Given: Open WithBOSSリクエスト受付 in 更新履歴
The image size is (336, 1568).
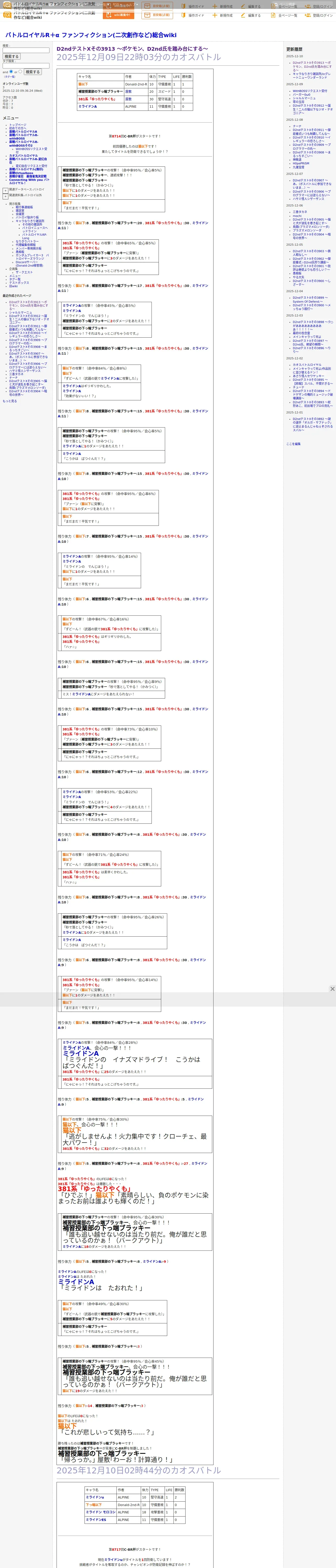Looking at the screenshot, I should pos(310,91).
